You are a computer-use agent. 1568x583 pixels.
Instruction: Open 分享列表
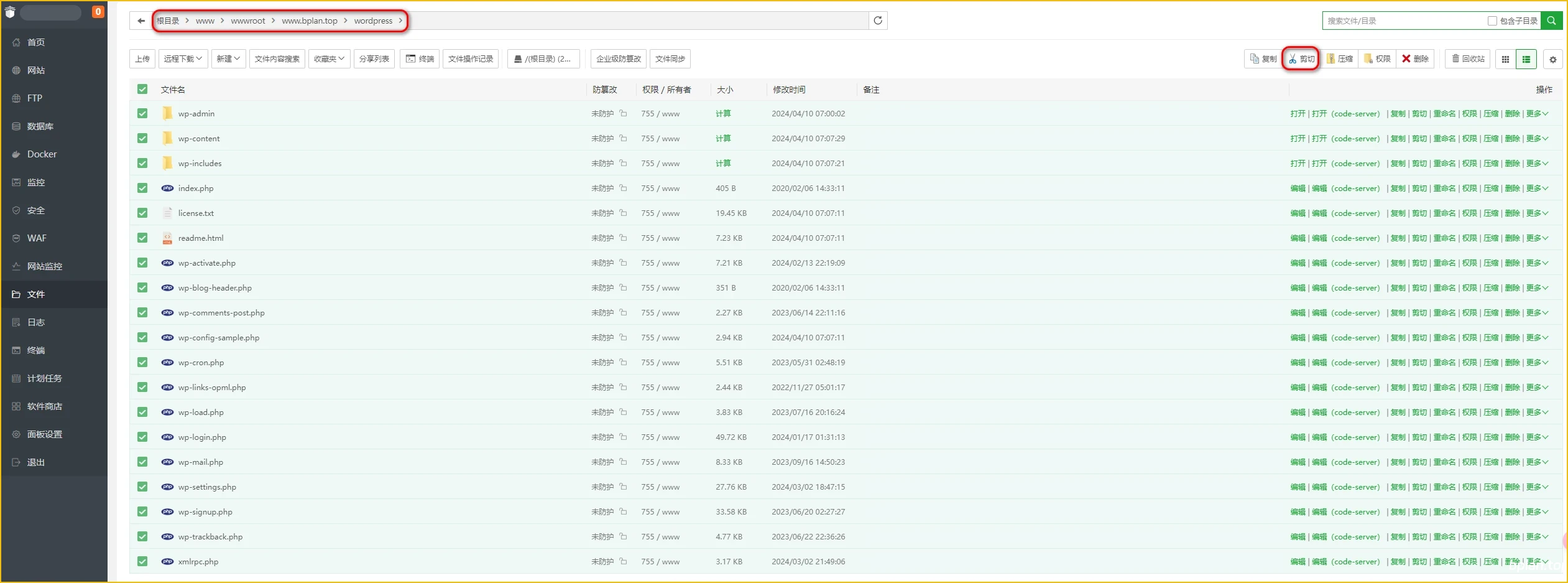pyautogui.click(x=374, y=58)
